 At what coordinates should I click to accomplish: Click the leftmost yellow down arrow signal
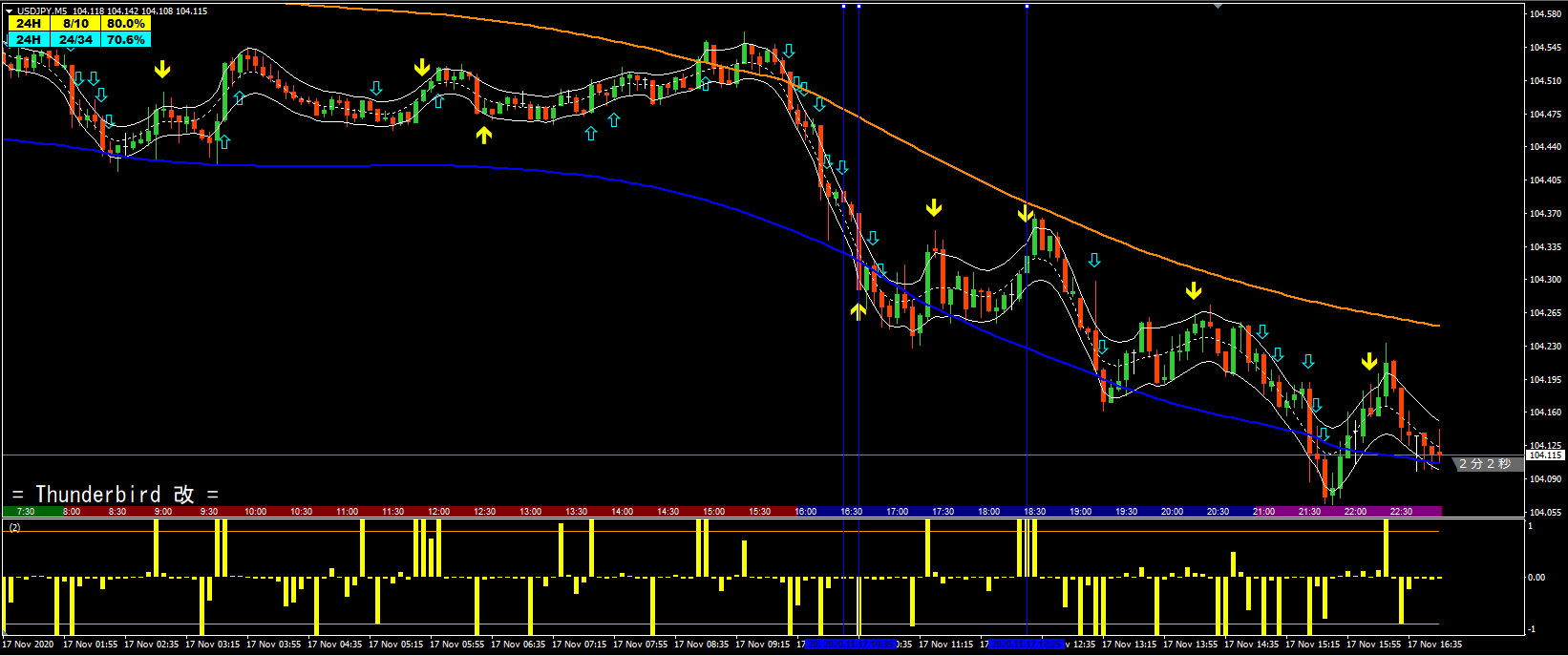click(x=162, y=69)
